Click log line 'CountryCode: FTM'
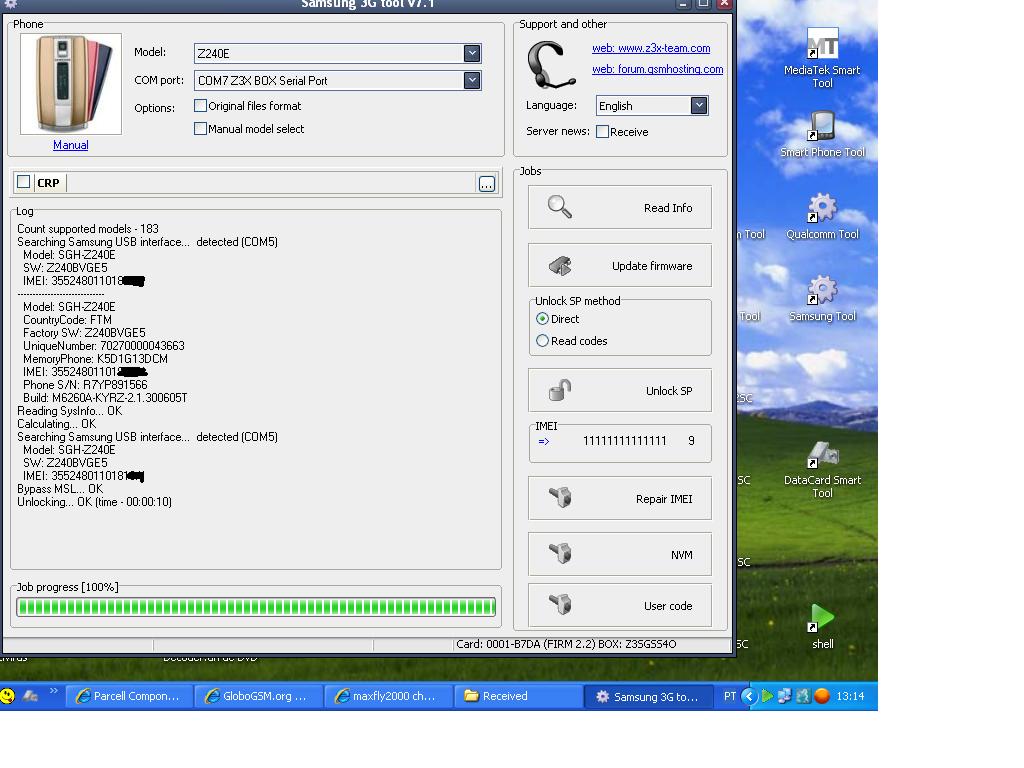The image size is (1024, 768). pos(67,319)
